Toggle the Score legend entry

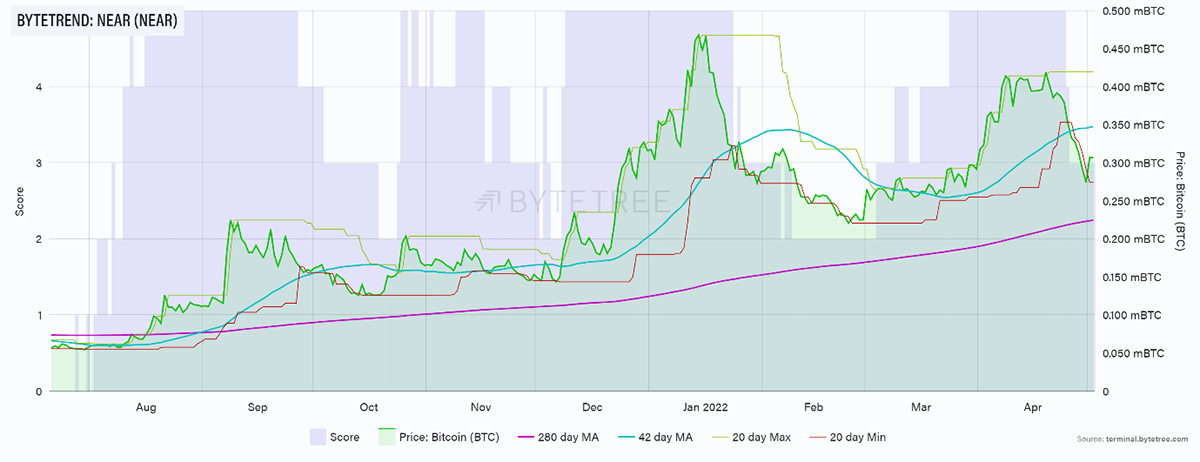coord(335,437)
